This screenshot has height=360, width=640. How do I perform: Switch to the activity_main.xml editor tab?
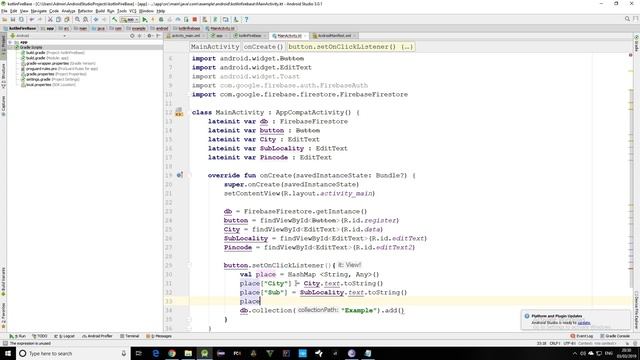click(185, 36)
